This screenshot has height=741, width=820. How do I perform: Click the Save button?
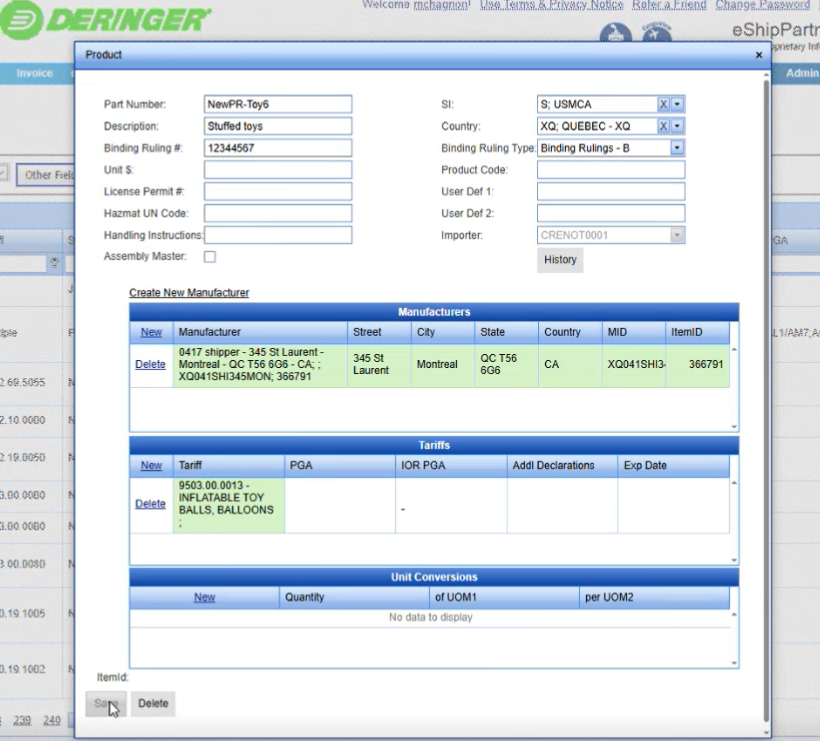[x=105, y=704]
